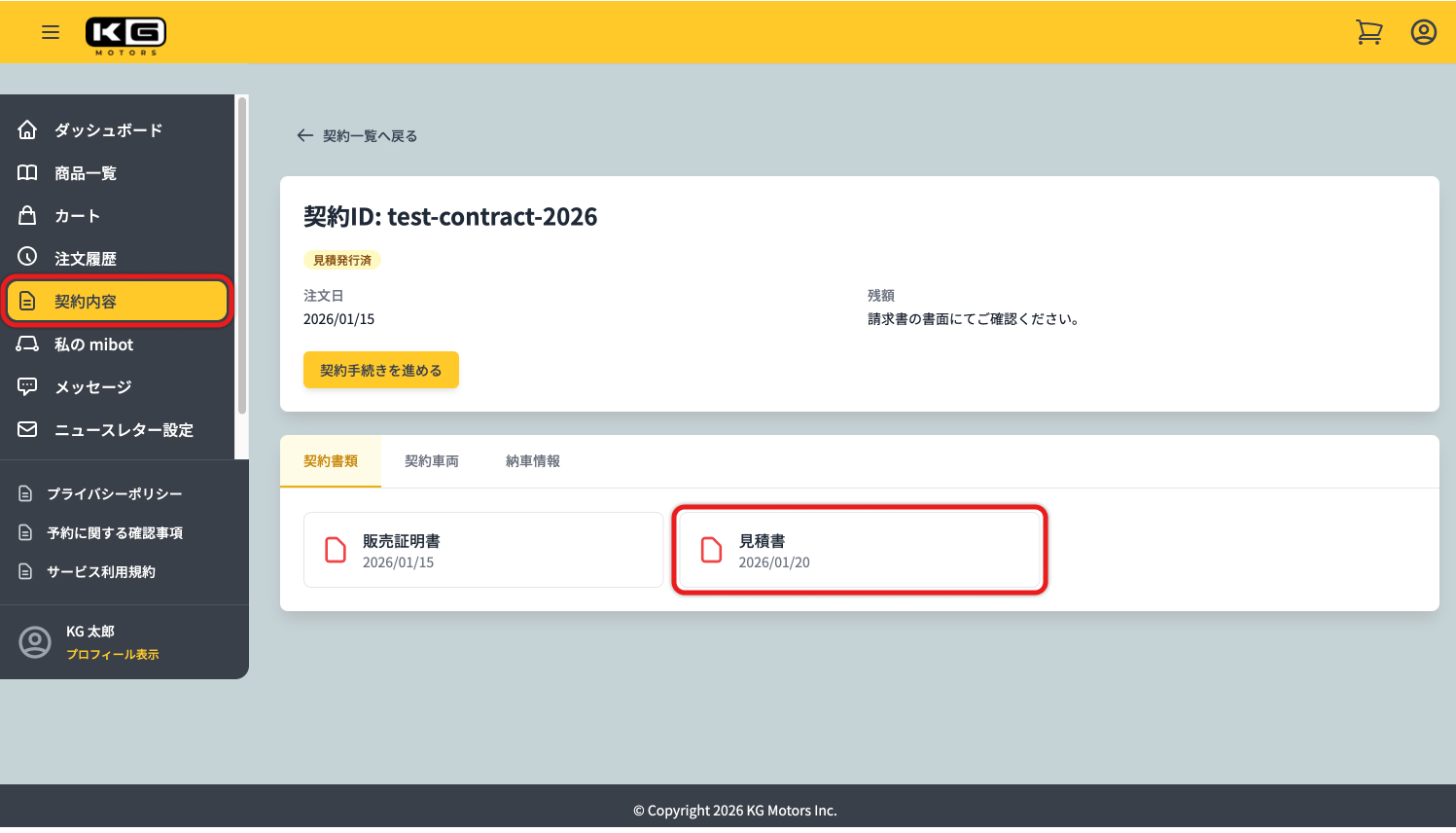This screenshot has height=833, width=1456.
Task: Open メッセージ via the speech bubble icon
Action: tap(28, 386)
